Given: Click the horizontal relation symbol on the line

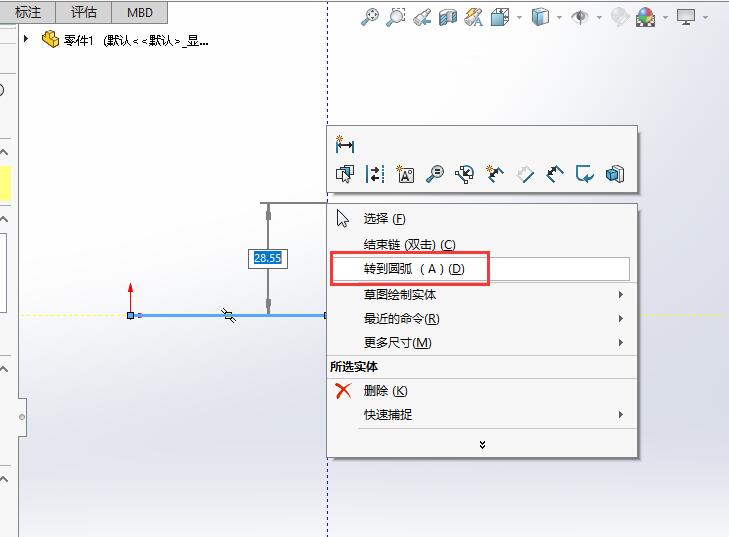Looking at the screenshot, I should pos(228,315).
